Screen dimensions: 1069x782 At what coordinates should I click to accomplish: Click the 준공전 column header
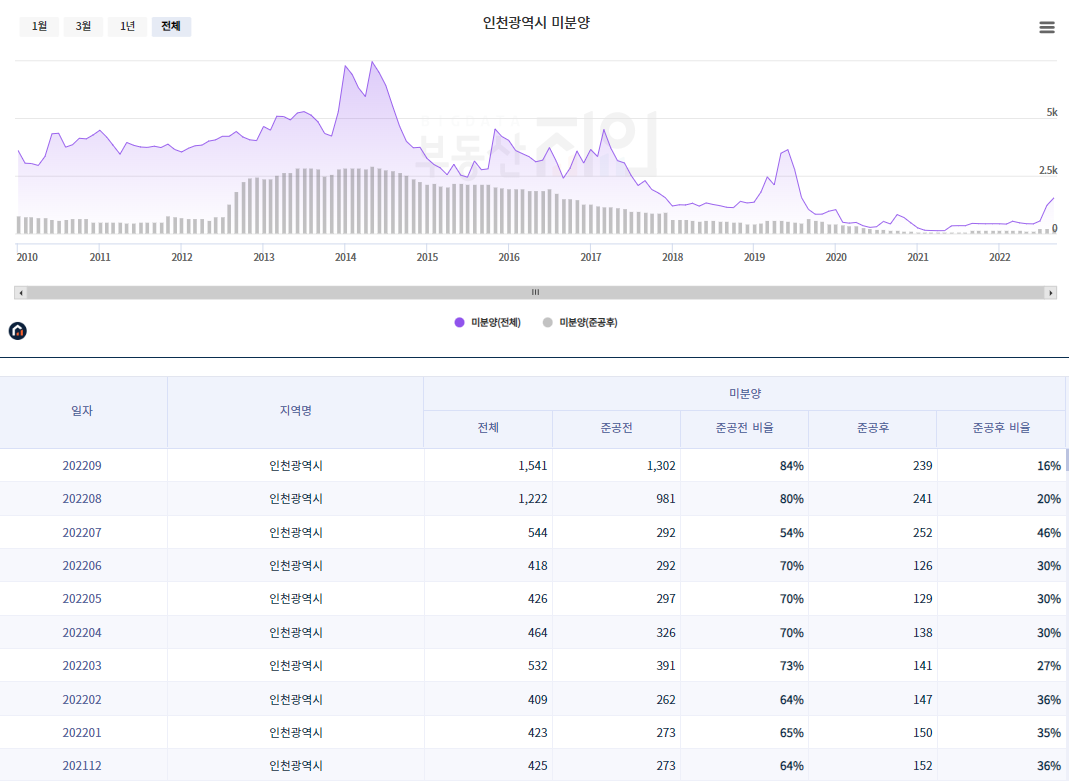616,428
